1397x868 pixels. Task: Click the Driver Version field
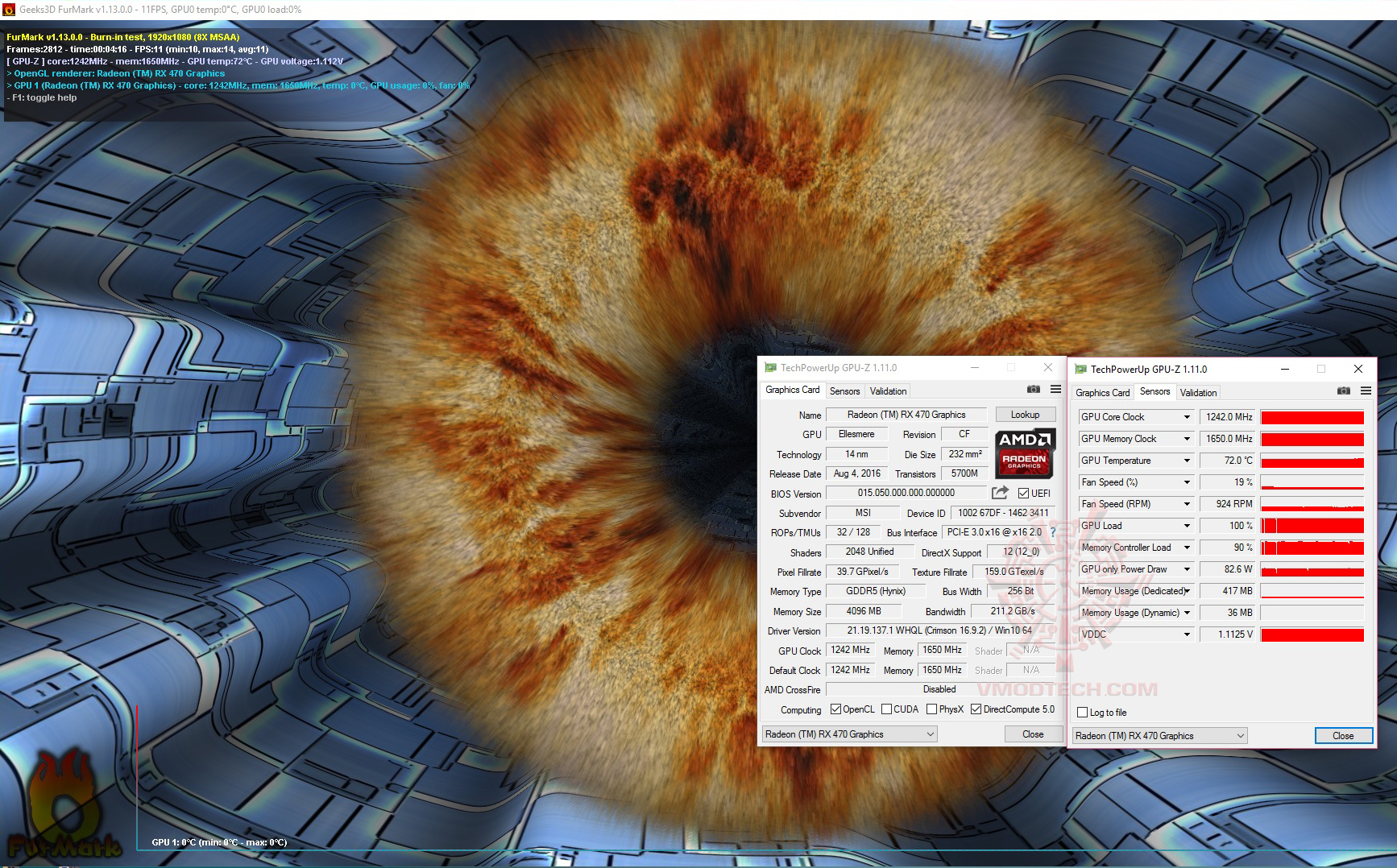[x=940, y=630]
